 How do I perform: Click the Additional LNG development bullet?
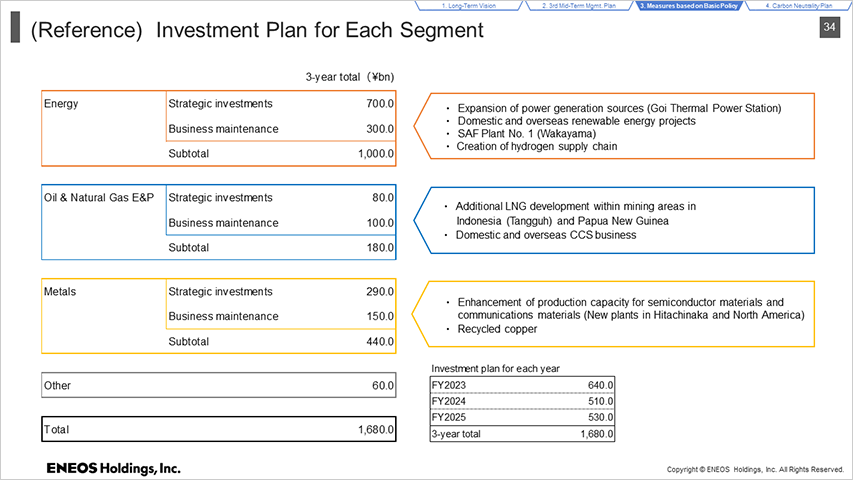pos(576,213)
